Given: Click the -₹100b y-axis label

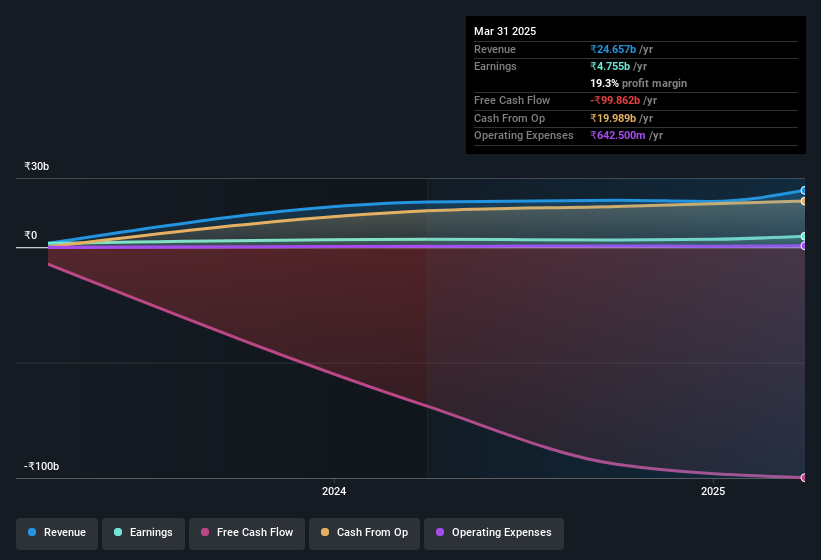Looking at the screenshot, I should click(x=41, y=466).
